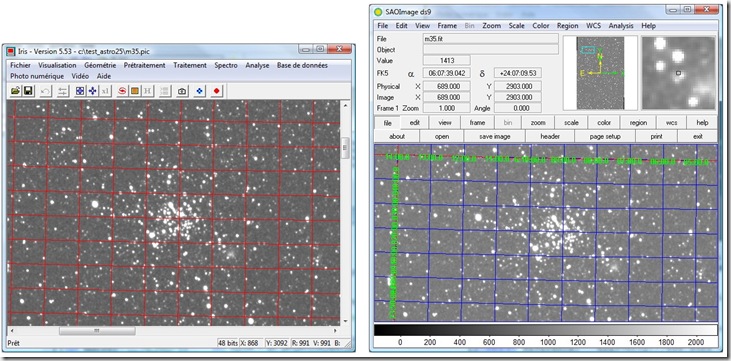The width and height of the screenshot is (731, 361).
Task: Click the ds9 magnifier preview thumbnail
Action: pos(678,73)
